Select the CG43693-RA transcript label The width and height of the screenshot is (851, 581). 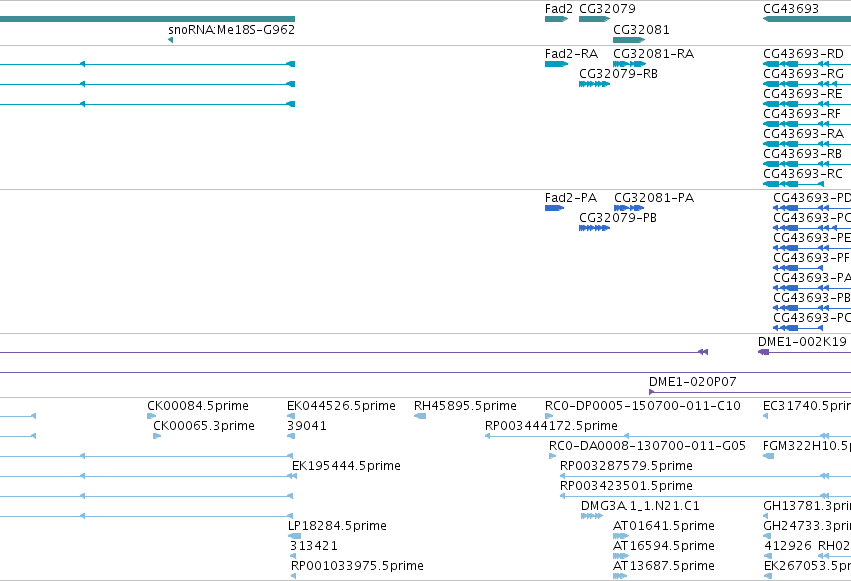point(803,134)
